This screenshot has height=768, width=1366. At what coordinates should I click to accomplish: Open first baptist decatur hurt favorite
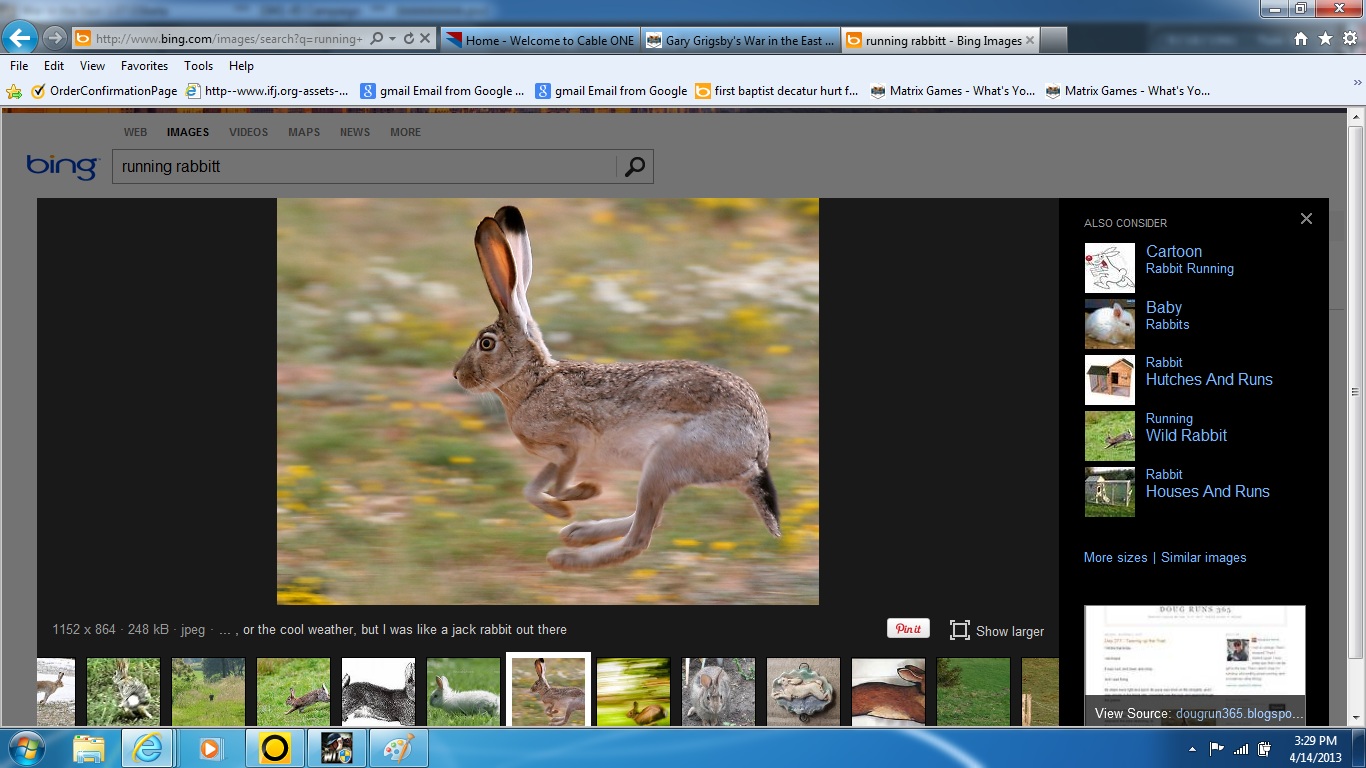[777, 91]
